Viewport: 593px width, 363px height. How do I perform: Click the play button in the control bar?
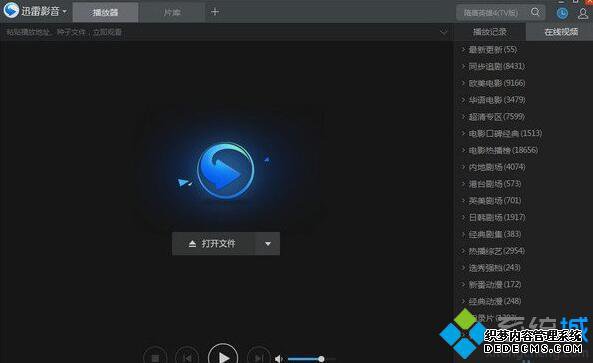coord(223,355)
